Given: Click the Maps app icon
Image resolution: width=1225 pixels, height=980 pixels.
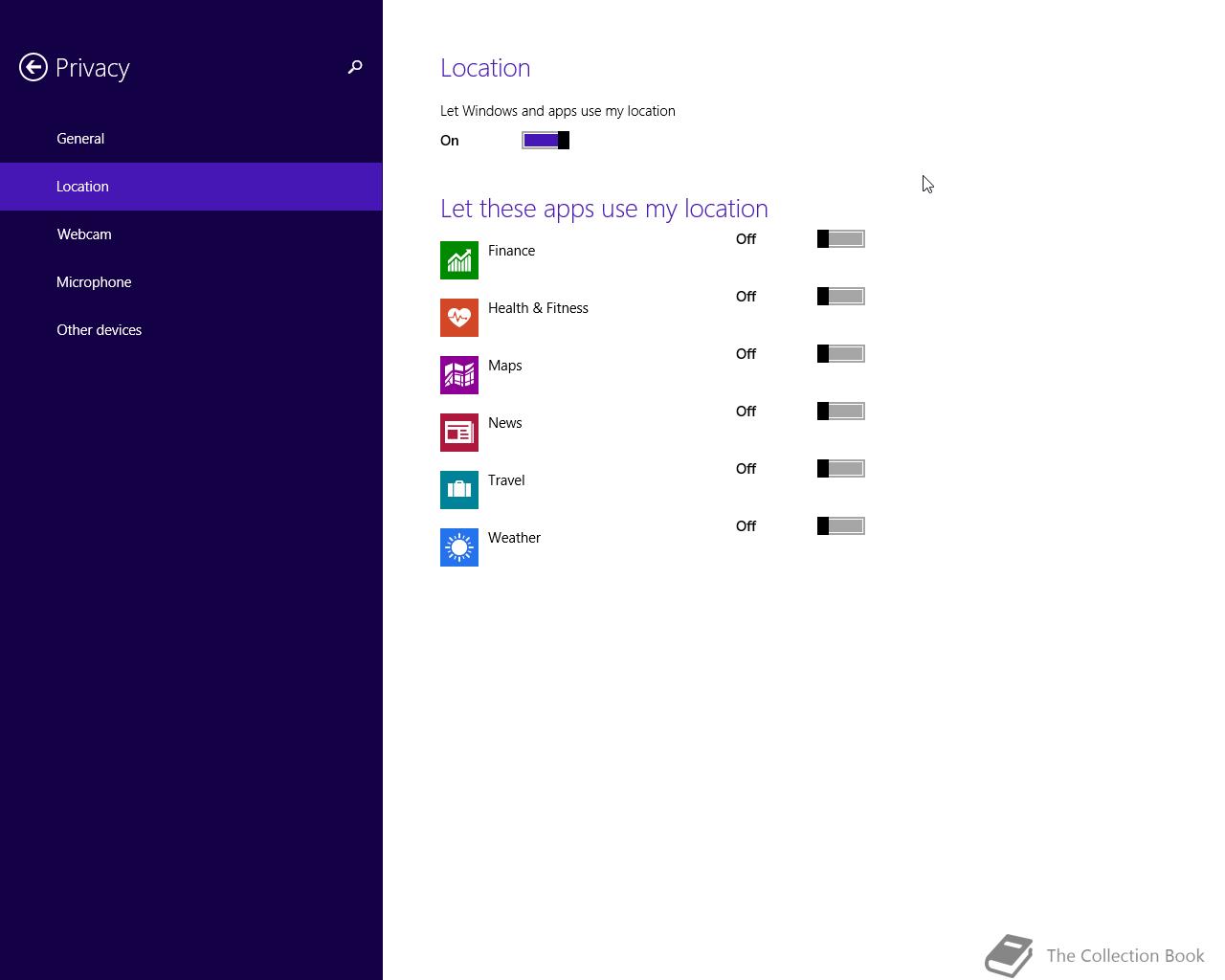Looking at the screenshot, I should pyautogui.click(x=459, y=375).
